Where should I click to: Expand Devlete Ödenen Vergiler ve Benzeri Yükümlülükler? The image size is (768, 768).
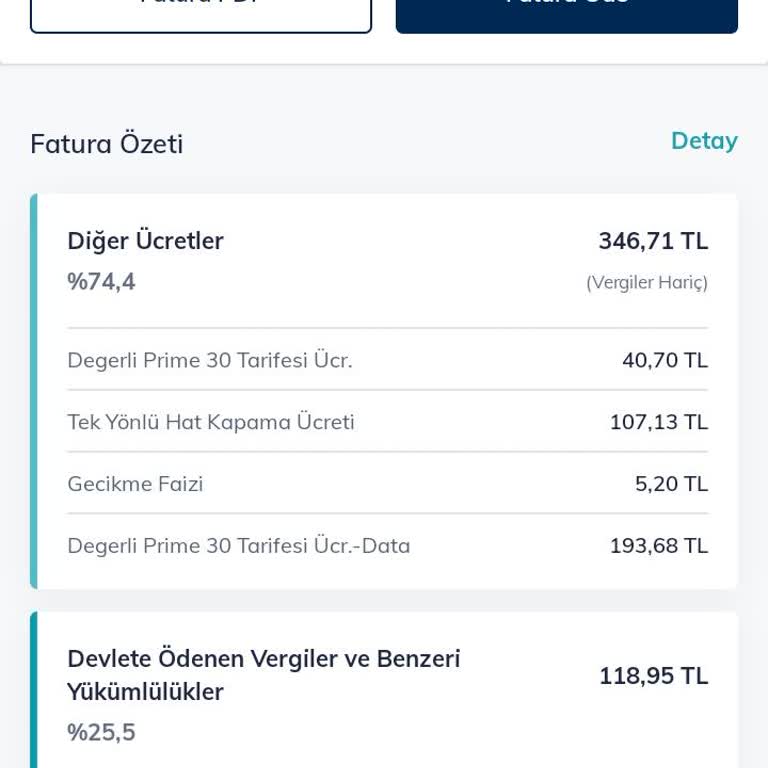coord(264,675)
